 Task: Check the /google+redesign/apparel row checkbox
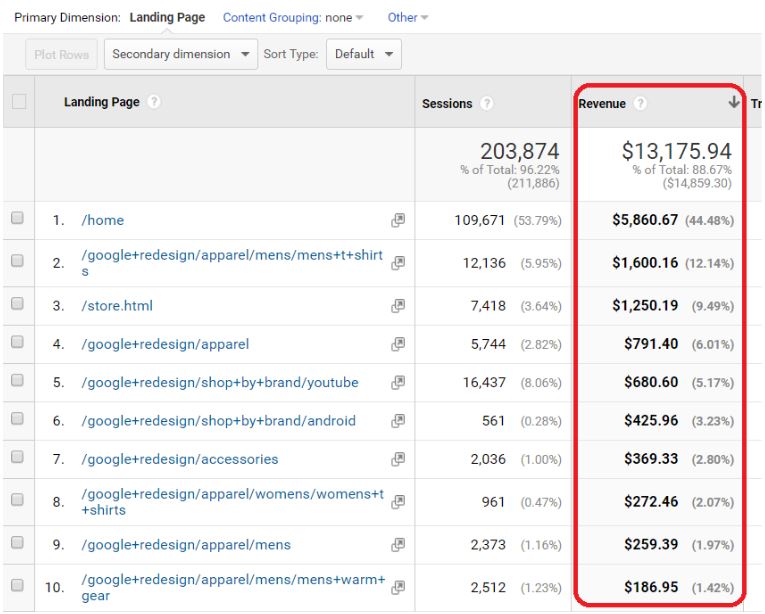pyautogui.click(x=17, y=342)
